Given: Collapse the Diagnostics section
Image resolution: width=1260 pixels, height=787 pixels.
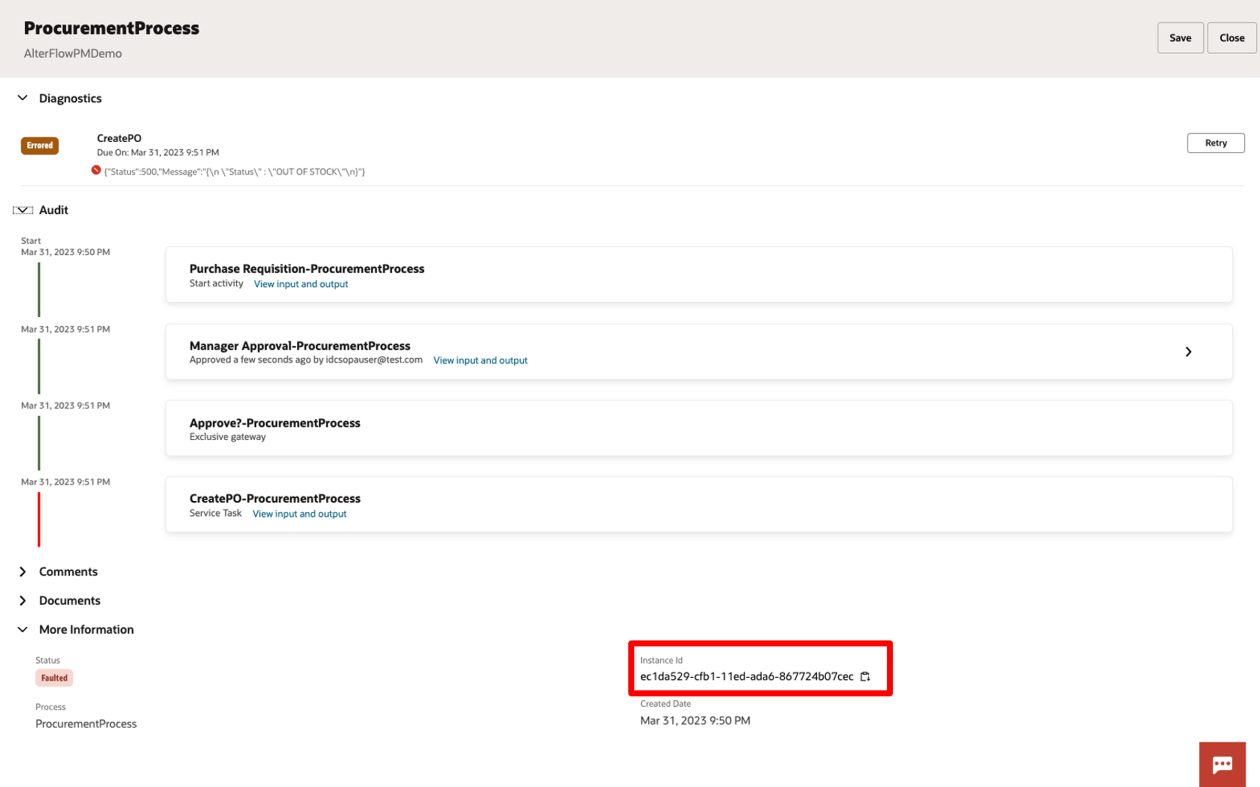Looking at the screenshot, I should (x=21, y=98).
